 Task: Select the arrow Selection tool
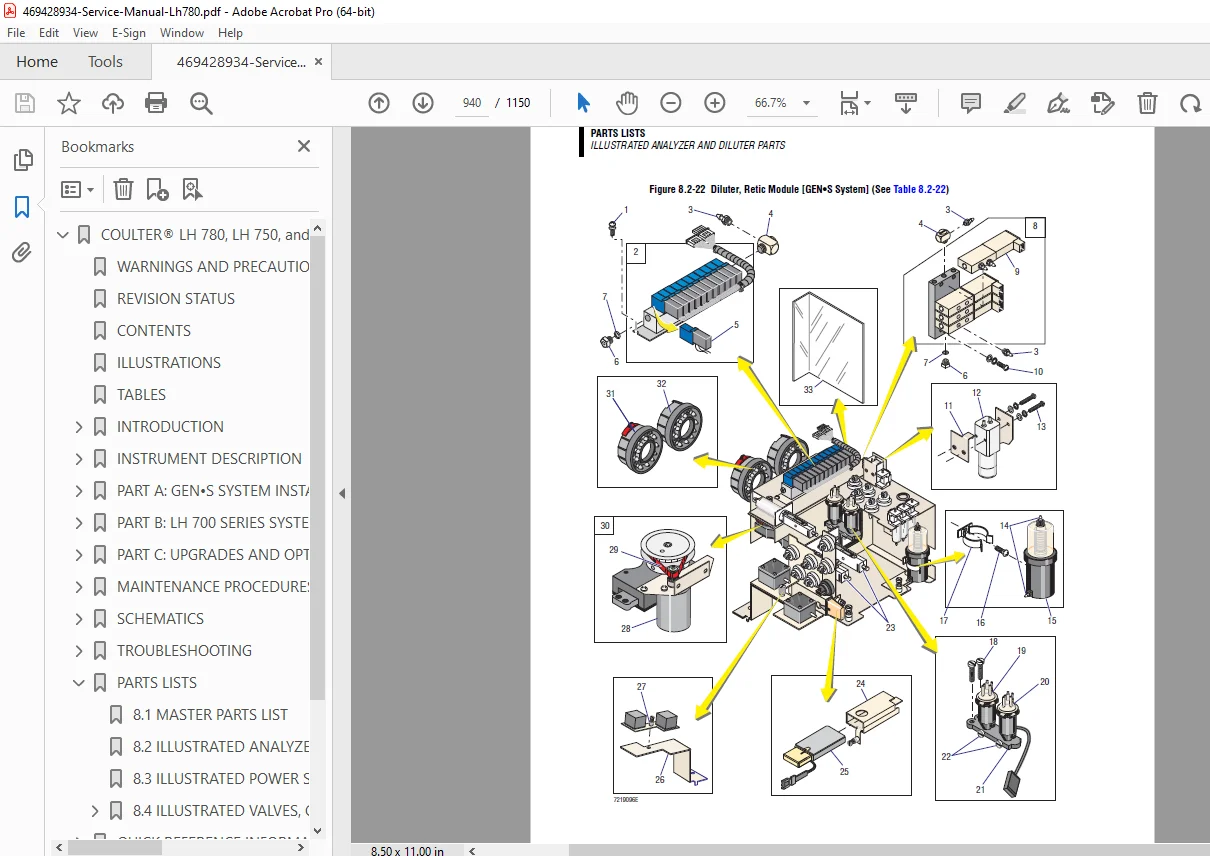coord(584,103)
